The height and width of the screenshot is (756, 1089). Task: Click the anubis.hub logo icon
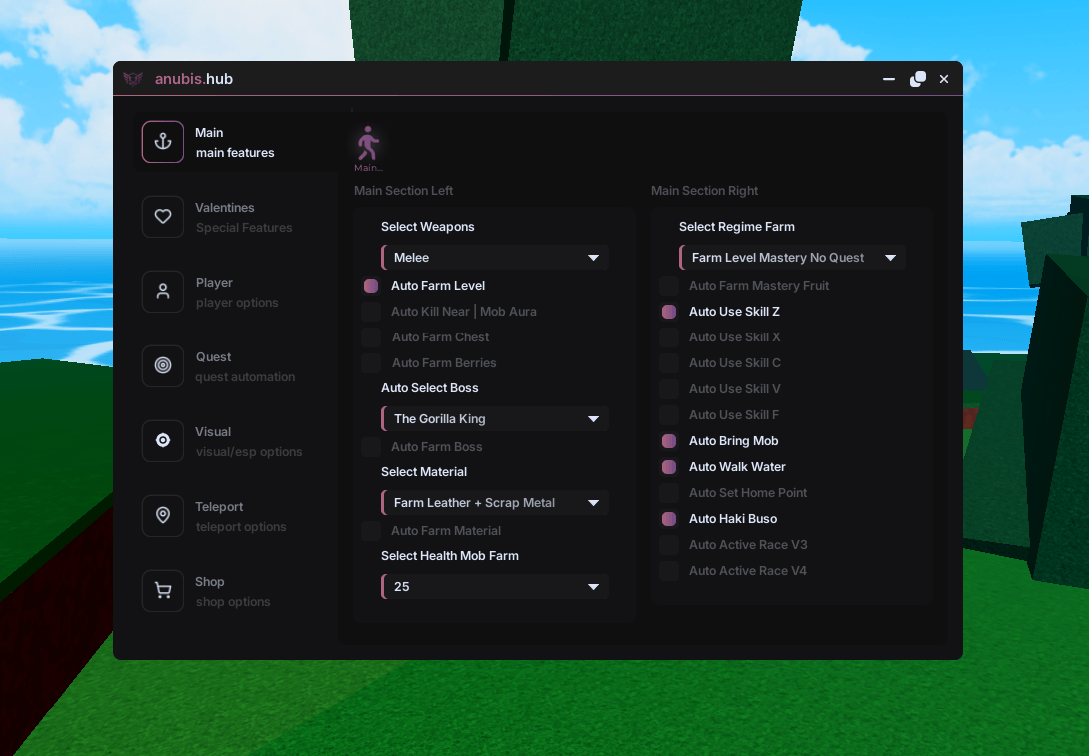[133, 78]
